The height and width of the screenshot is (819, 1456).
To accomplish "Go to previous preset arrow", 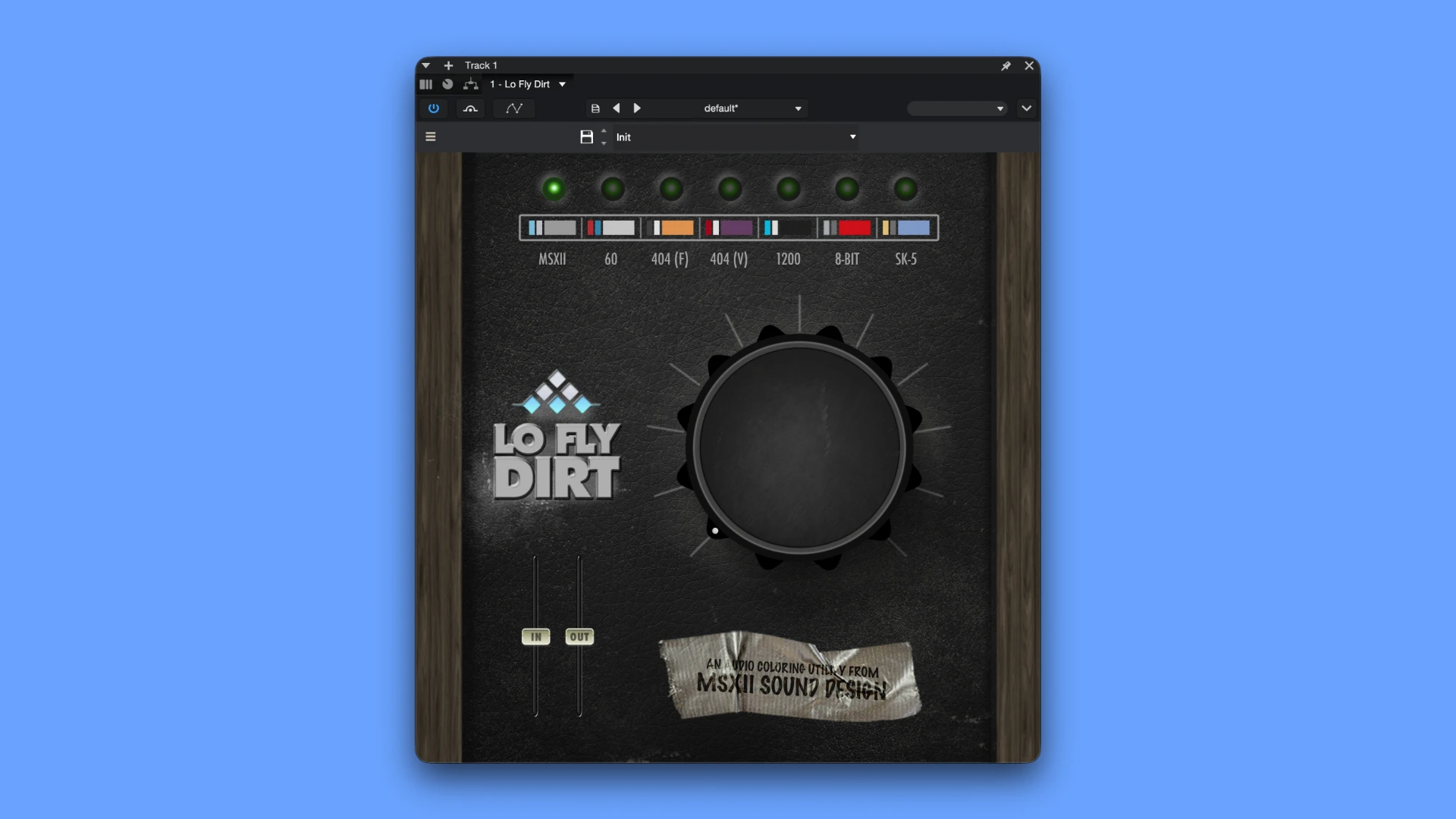I will (x=617, y=108).
